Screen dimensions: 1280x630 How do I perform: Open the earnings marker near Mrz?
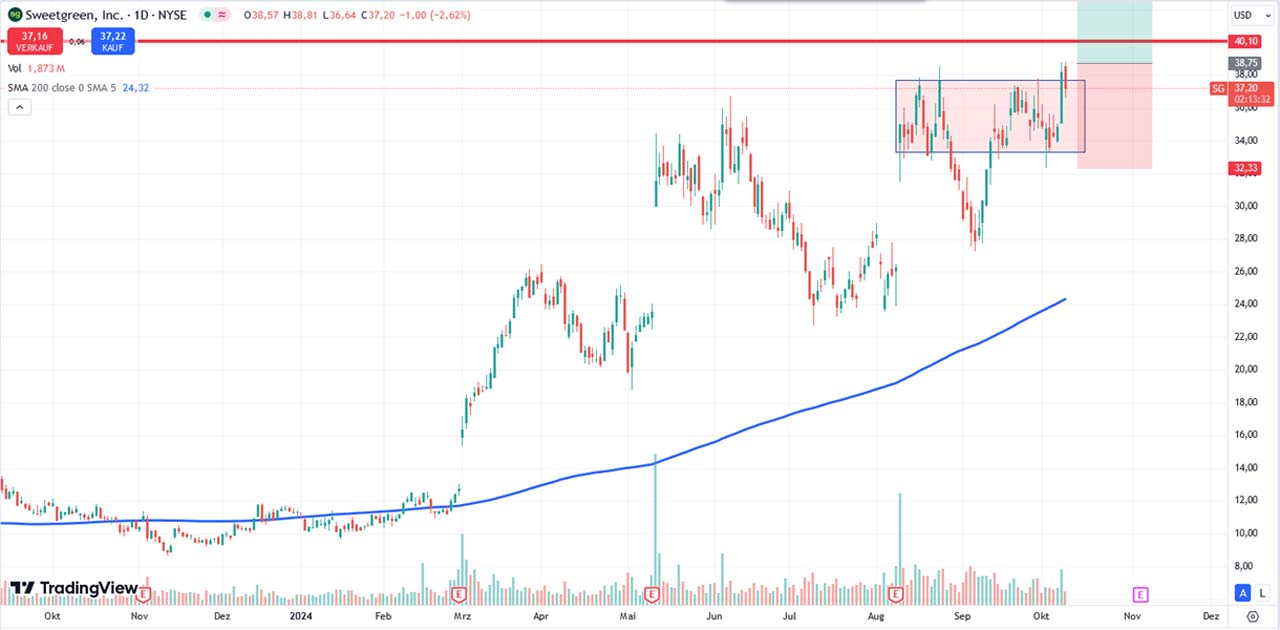pyautogui.click(x=460, y=594)
